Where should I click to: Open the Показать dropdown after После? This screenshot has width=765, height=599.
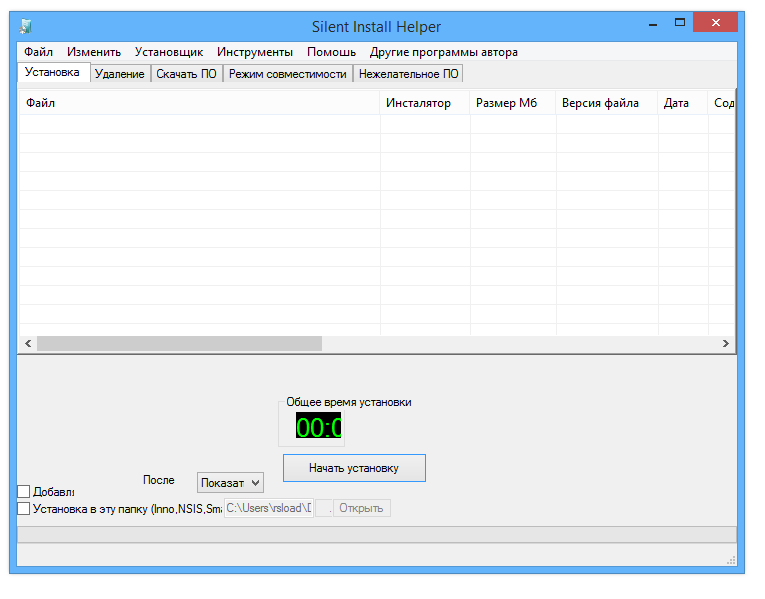point(230,483)
